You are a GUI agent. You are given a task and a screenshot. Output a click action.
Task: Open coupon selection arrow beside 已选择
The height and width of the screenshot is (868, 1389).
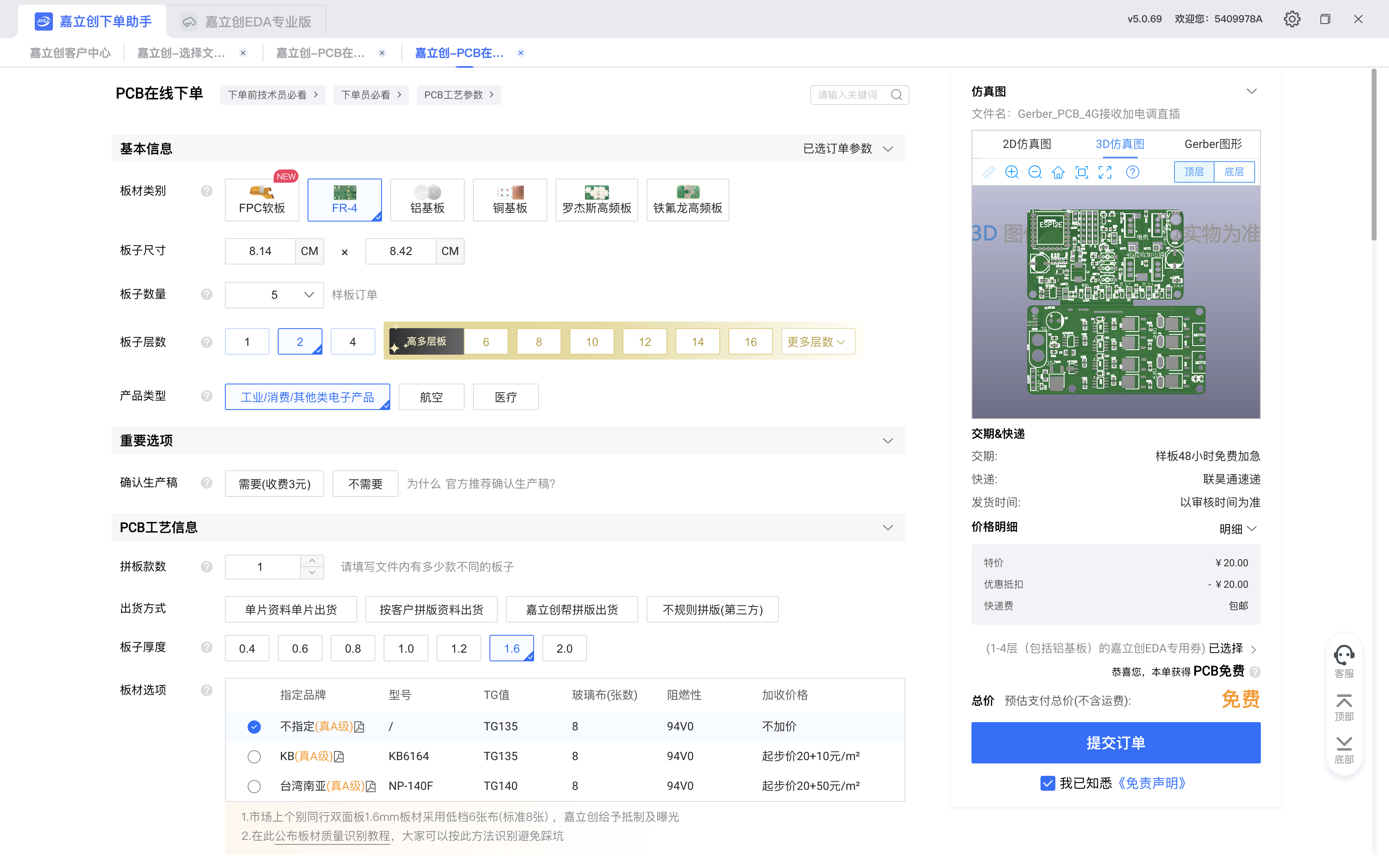coord(1254,649)
